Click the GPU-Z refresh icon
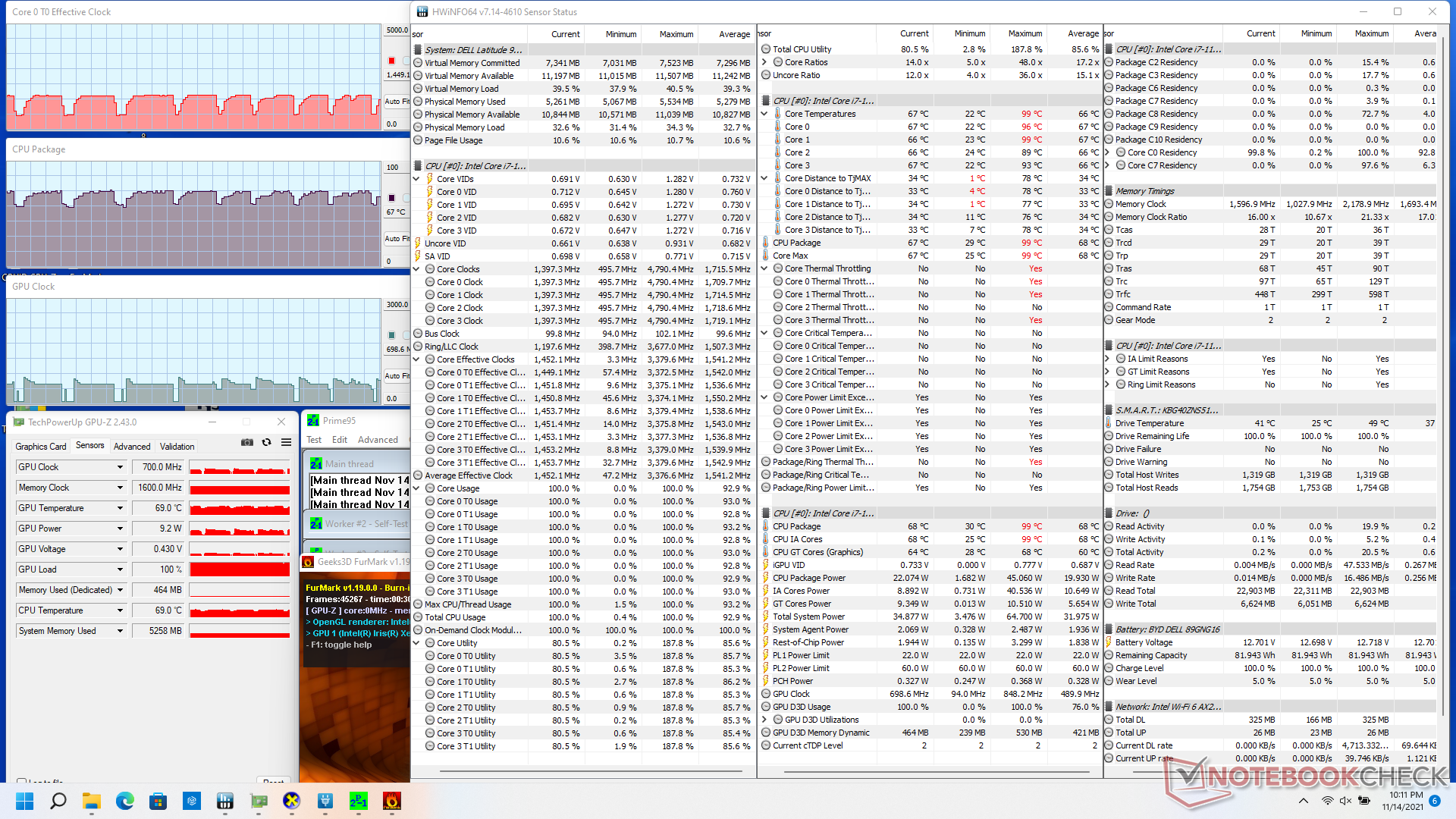The width and height of the screenshot is (1456, 819). point(266,443)
